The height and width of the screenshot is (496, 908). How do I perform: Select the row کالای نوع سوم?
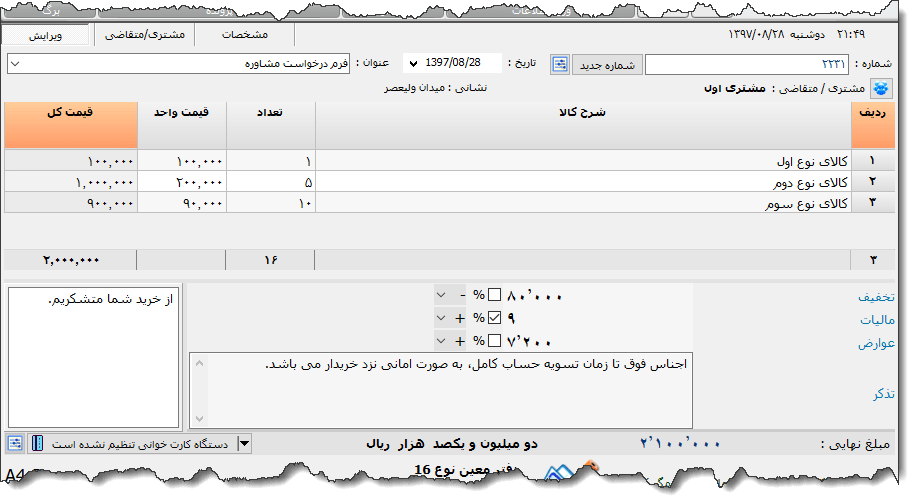(x=449, y=203)
